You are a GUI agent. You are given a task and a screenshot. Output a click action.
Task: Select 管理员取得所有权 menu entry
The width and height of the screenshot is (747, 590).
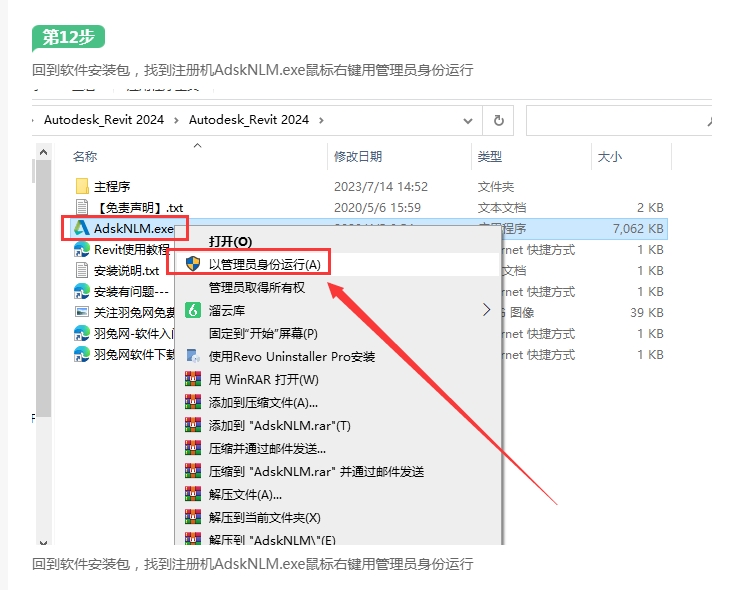337,287
